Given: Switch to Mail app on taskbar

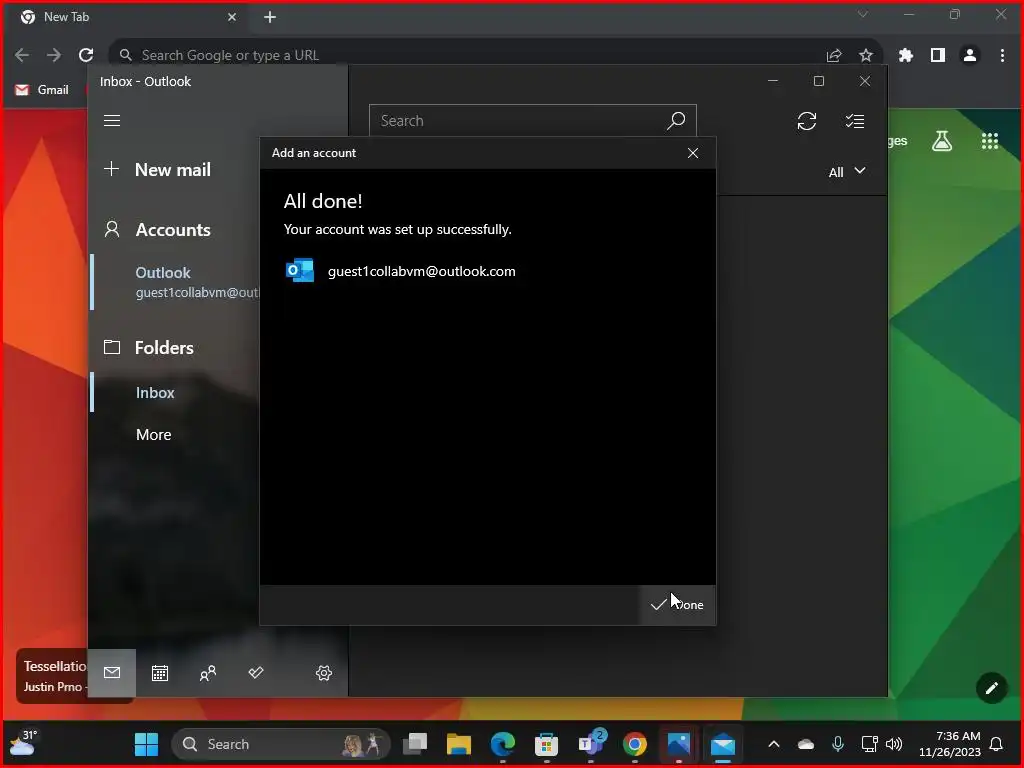Looking at the screenshot, I should click(x=723, y=744).
